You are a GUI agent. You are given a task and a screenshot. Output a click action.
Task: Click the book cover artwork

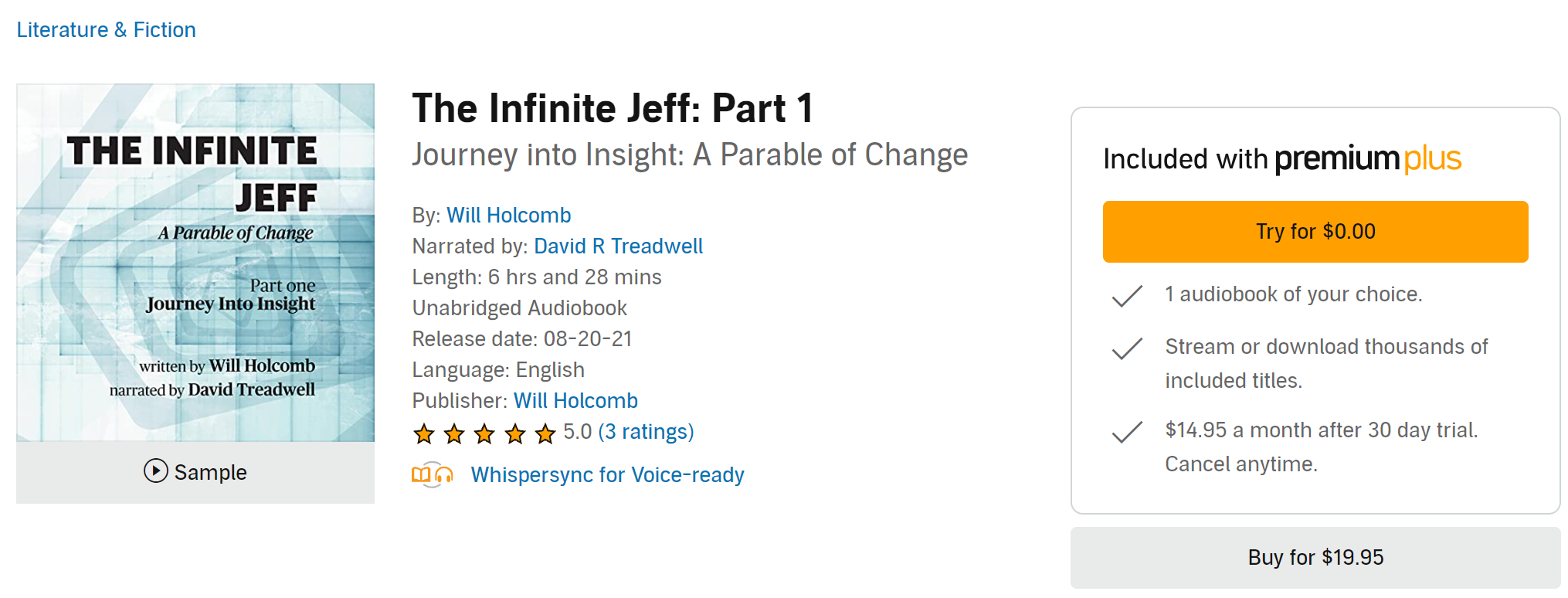point(195,263)
